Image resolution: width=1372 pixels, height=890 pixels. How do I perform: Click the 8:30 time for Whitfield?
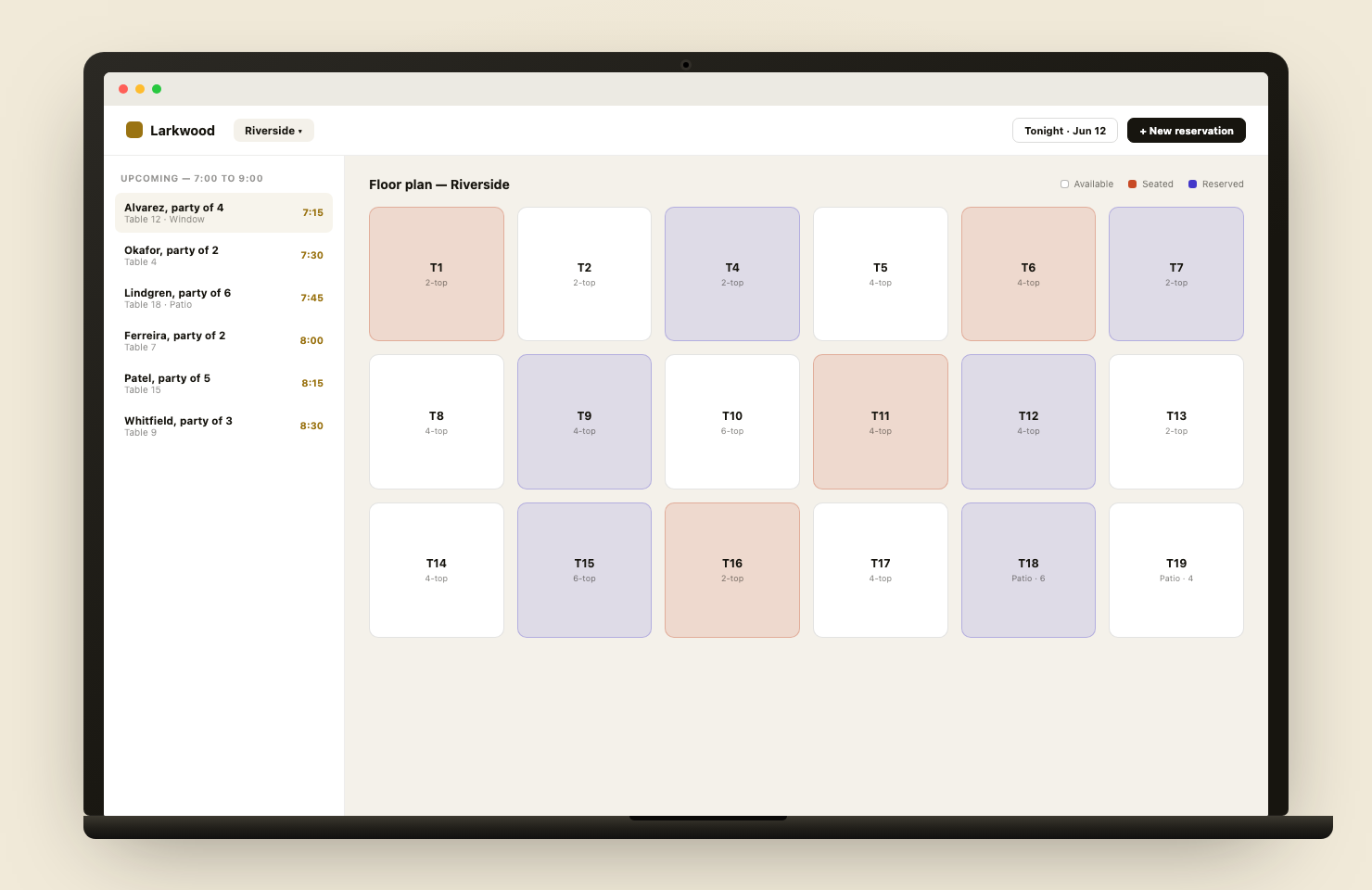[x=311, y=426]
